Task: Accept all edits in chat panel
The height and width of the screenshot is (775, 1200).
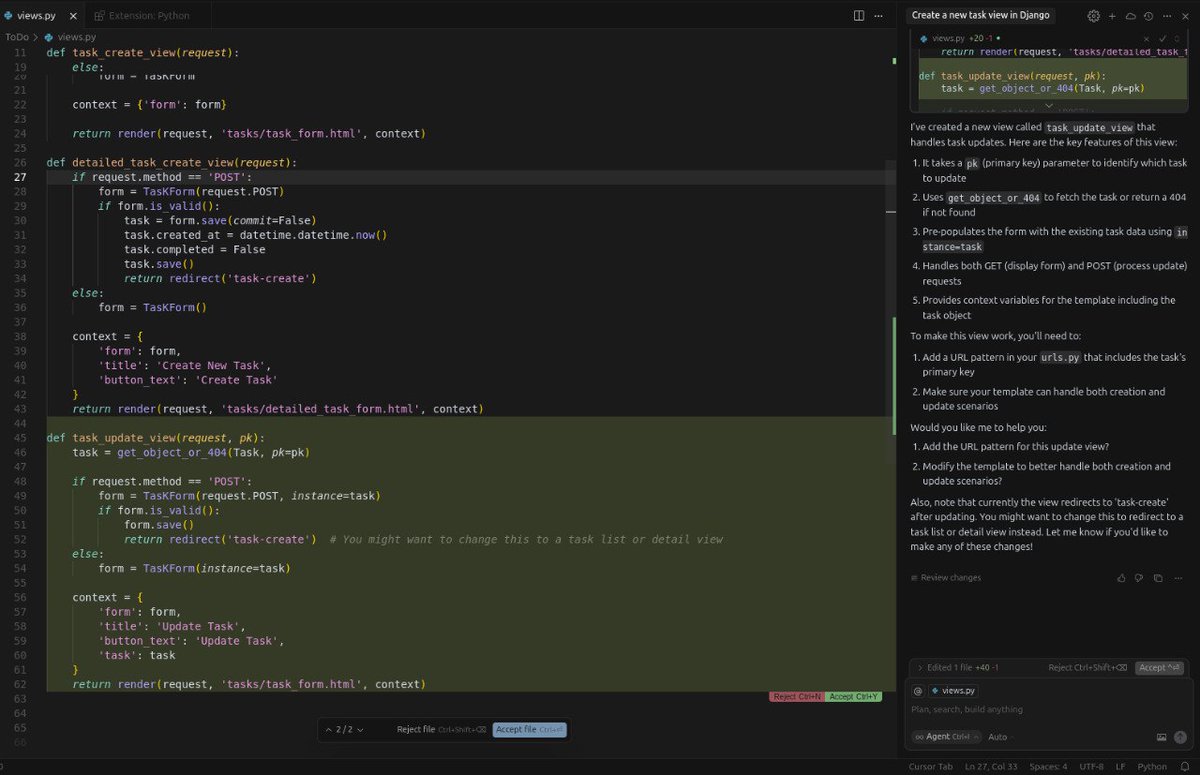Action: [x=1159, y=668]
